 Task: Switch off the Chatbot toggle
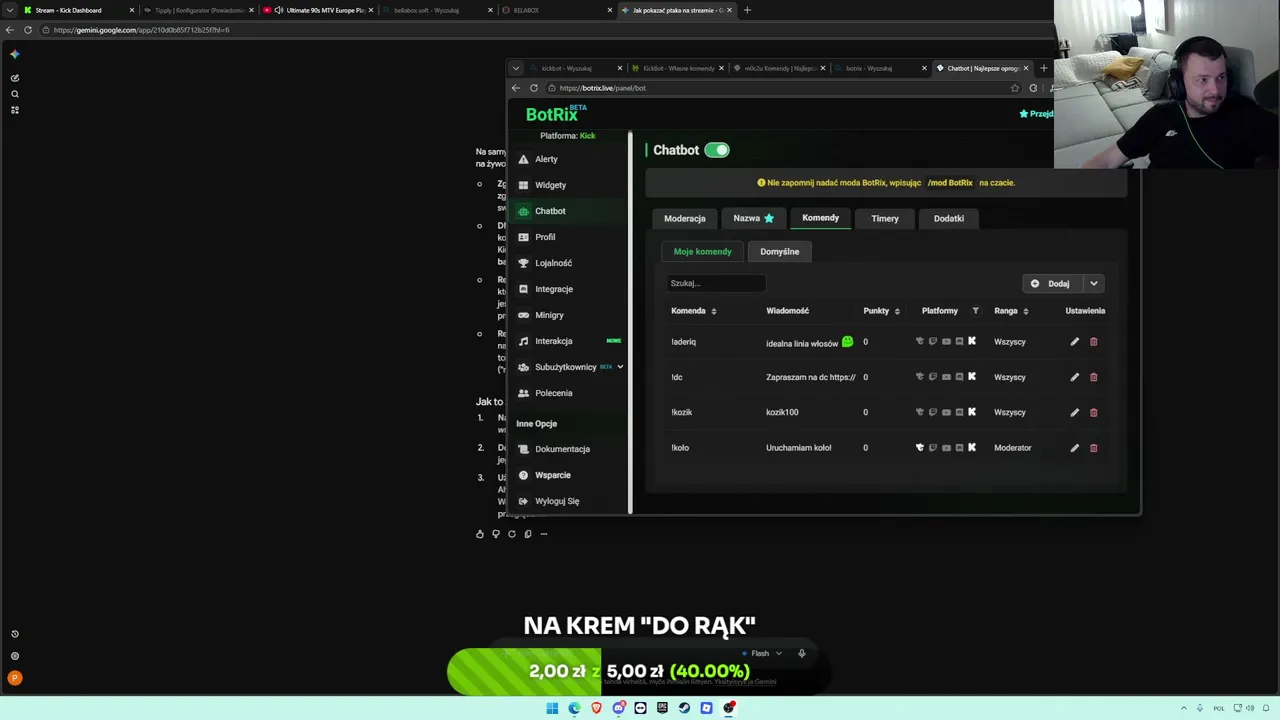717,150
